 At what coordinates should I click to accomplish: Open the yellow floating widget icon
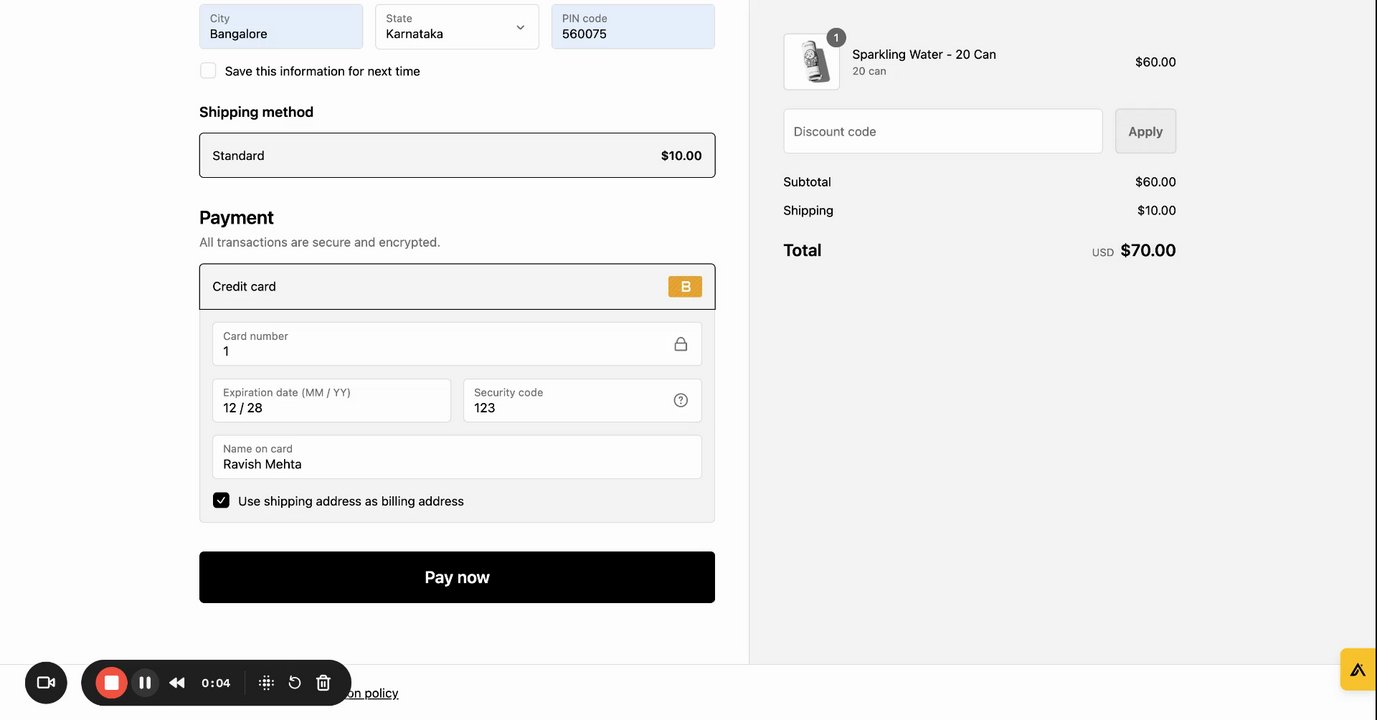[1357, 669]
